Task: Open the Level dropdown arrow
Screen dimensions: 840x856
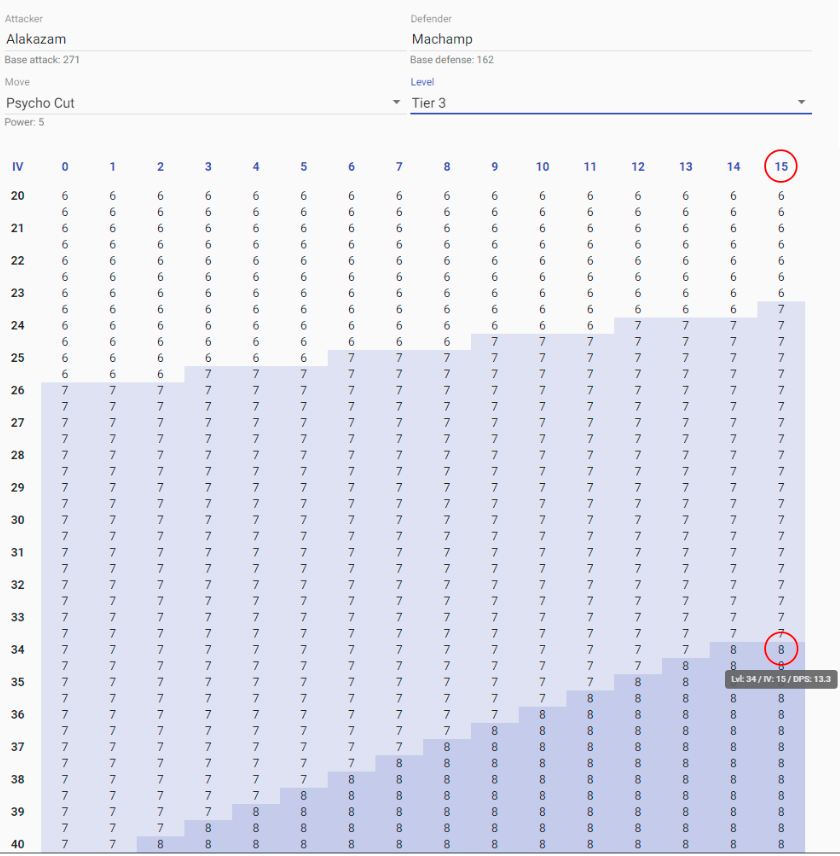Action: tap(801, 102)
